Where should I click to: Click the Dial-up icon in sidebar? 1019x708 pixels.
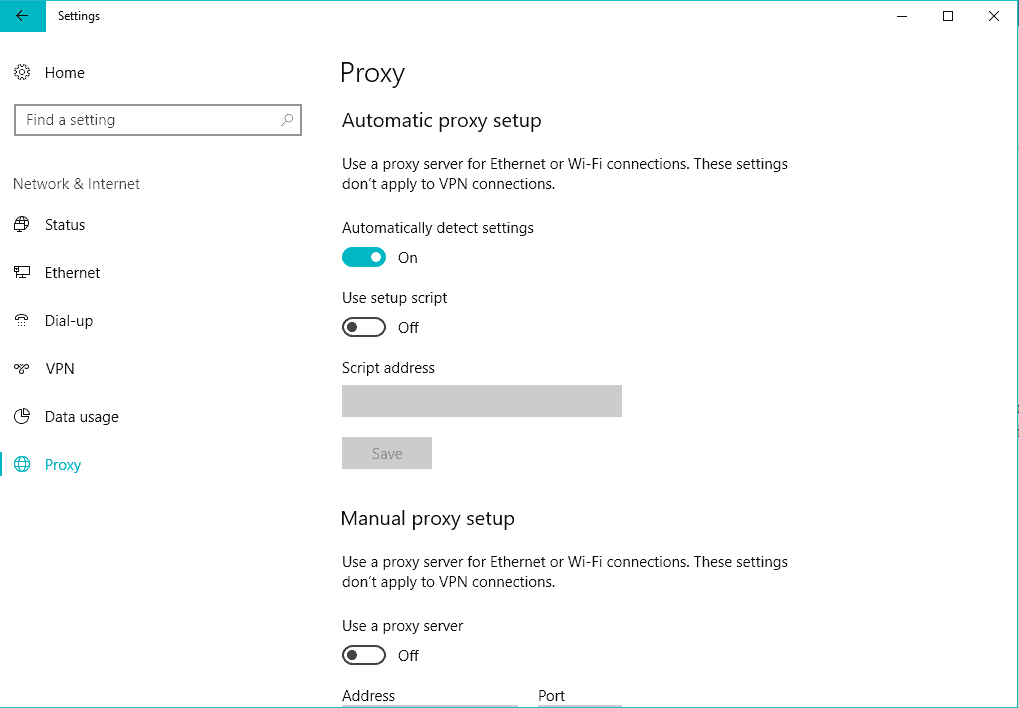coord(22,321)
